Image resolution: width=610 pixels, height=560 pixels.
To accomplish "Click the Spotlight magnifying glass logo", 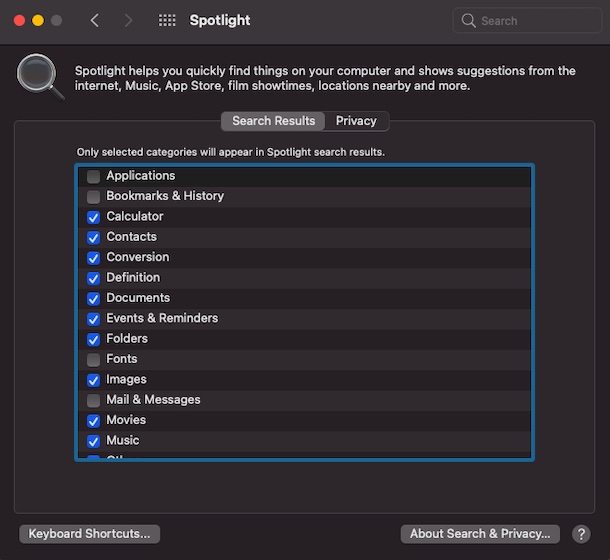I will point(40,77).
